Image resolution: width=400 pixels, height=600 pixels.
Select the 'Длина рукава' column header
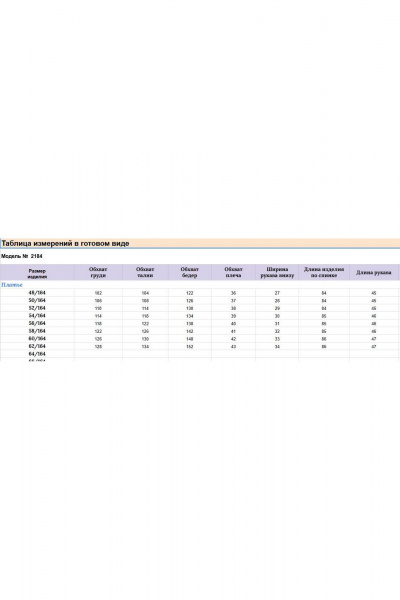click(x=374, y=272)
